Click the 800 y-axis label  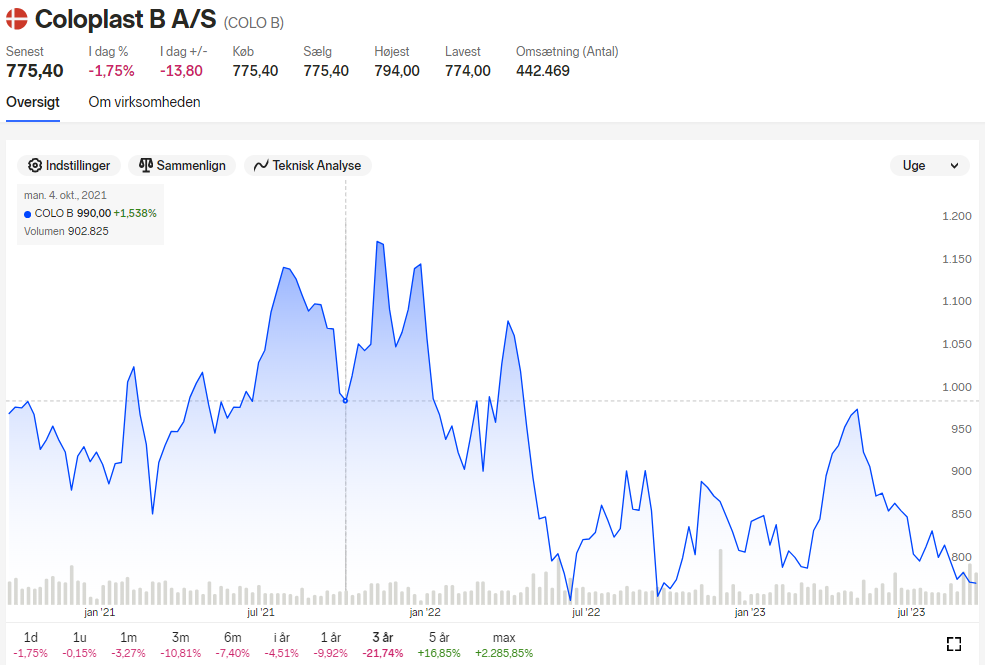[x=961, y=557]
